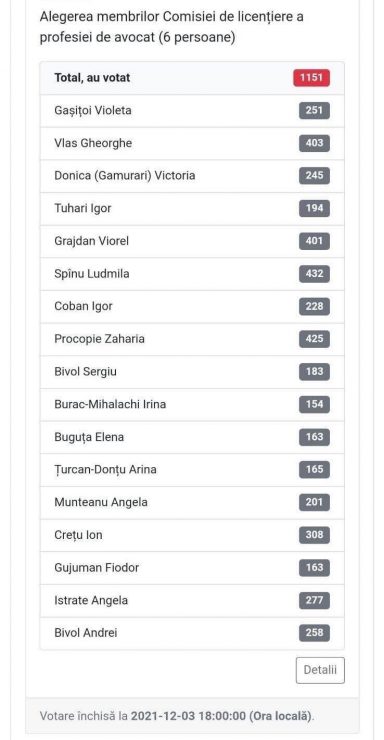Click the 183 badge for Bivol Sergiu
Viewport: 384px width, 740px height.
pos(314,371)
